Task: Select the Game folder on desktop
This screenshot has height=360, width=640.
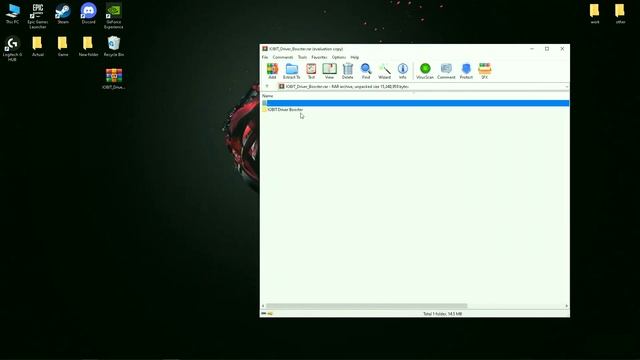Action: coord(63,46)
